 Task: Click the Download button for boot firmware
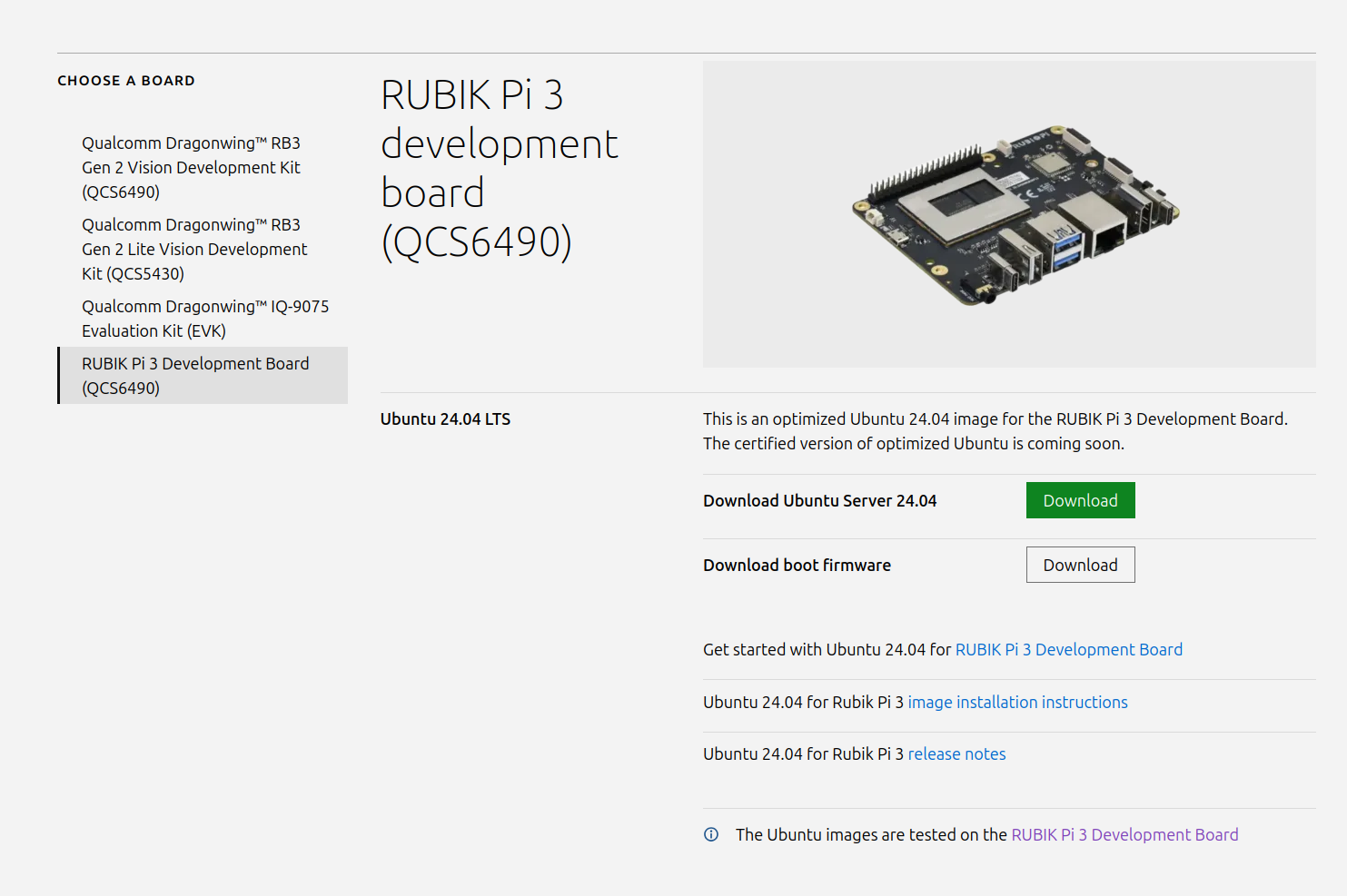tap(1080, 565)
